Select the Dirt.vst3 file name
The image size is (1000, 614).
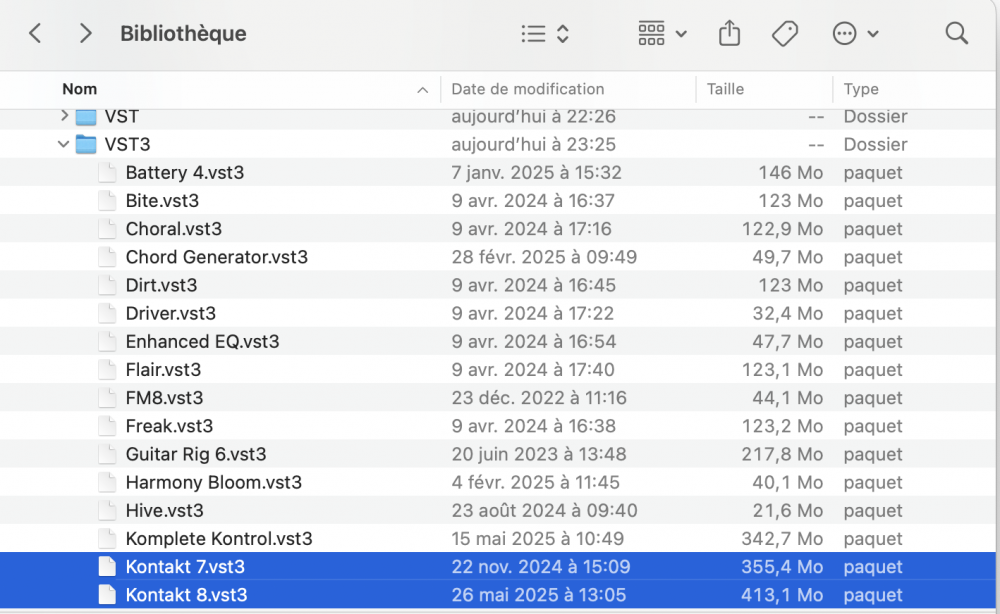[161, 285]
